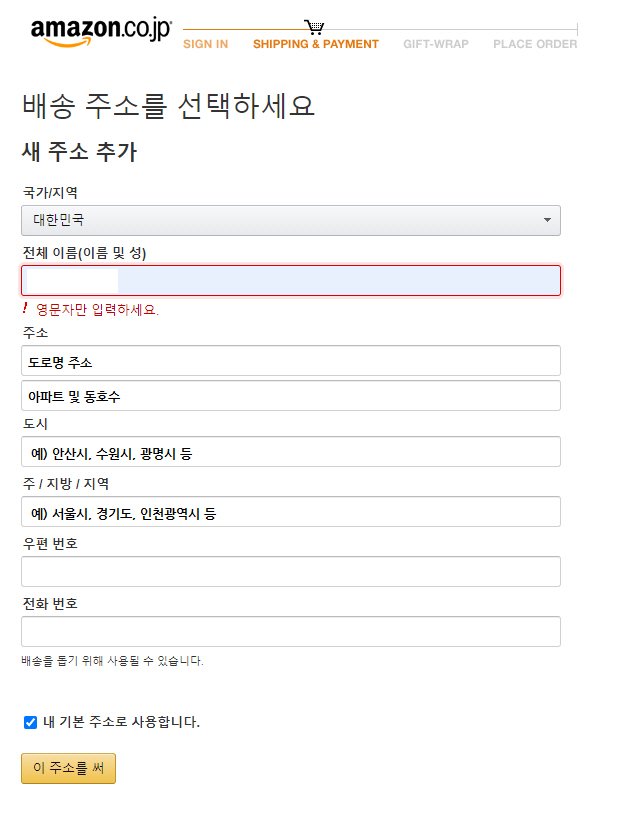The height and width of the screenshot is (838, 628).
Task: Focus the 도시 city input field
Action: coord(290,452)
